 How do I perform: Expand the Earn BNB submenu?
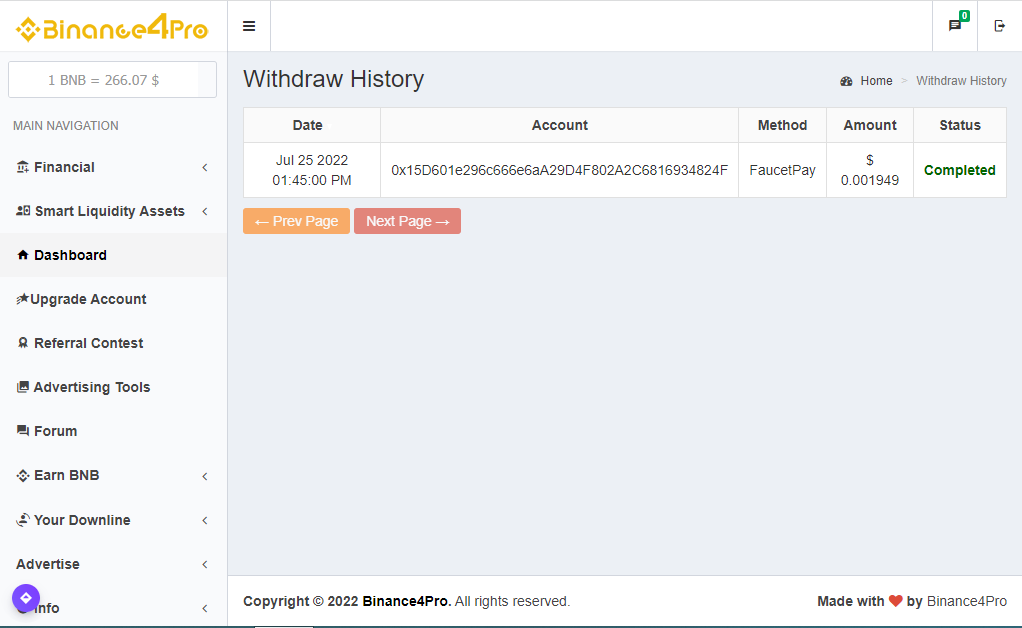(x=205, y=476)
